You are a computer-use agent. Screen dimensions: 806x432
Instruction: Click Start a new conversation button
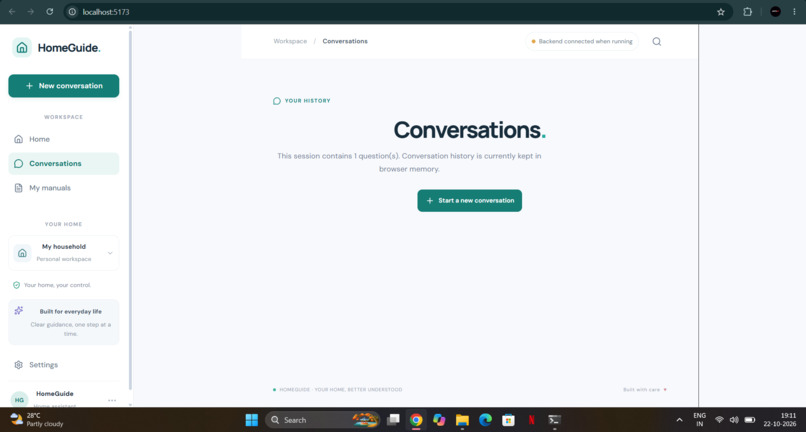tap(469, 201)
